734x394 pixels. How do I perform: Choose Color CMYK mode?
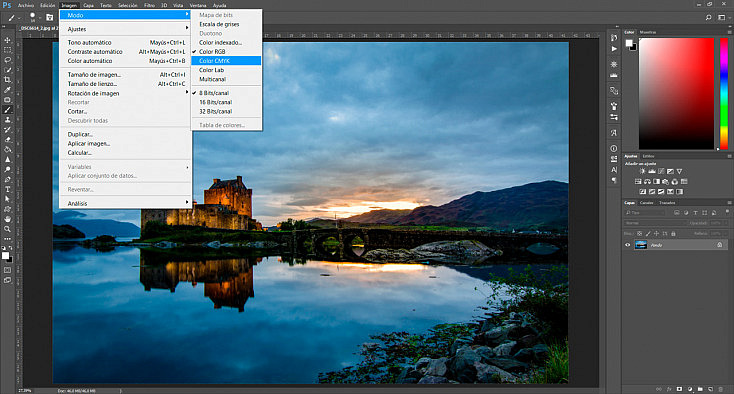(x=227, y=61)
